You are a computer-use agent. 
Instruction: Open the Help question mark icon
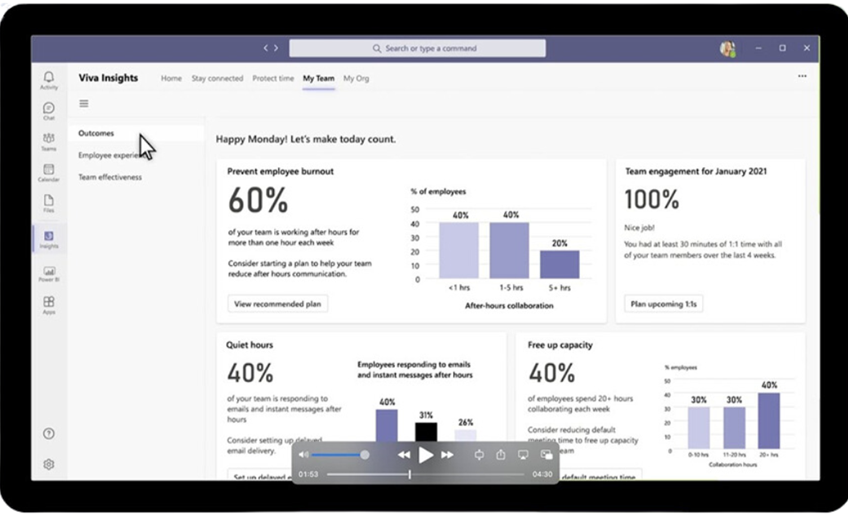[49, 433]
